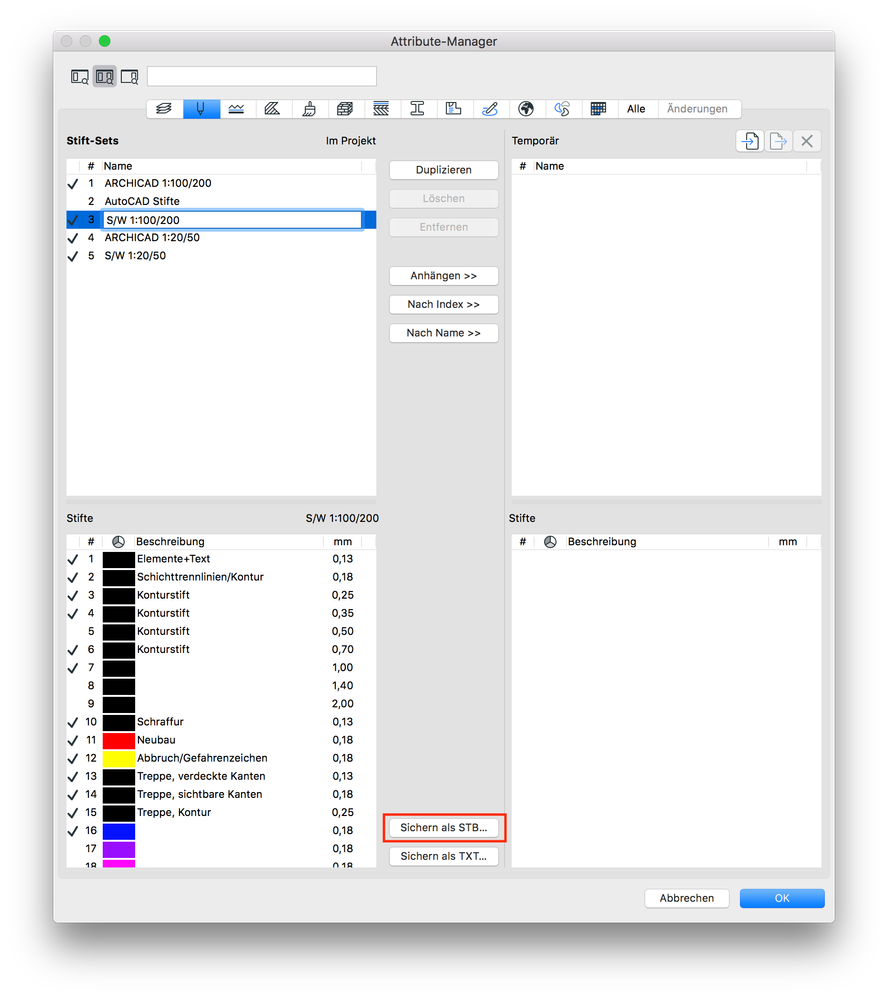This screenshot has width=888, height=999.
Task: Select S/W 1:20/50 pen set
Action: 221,255
